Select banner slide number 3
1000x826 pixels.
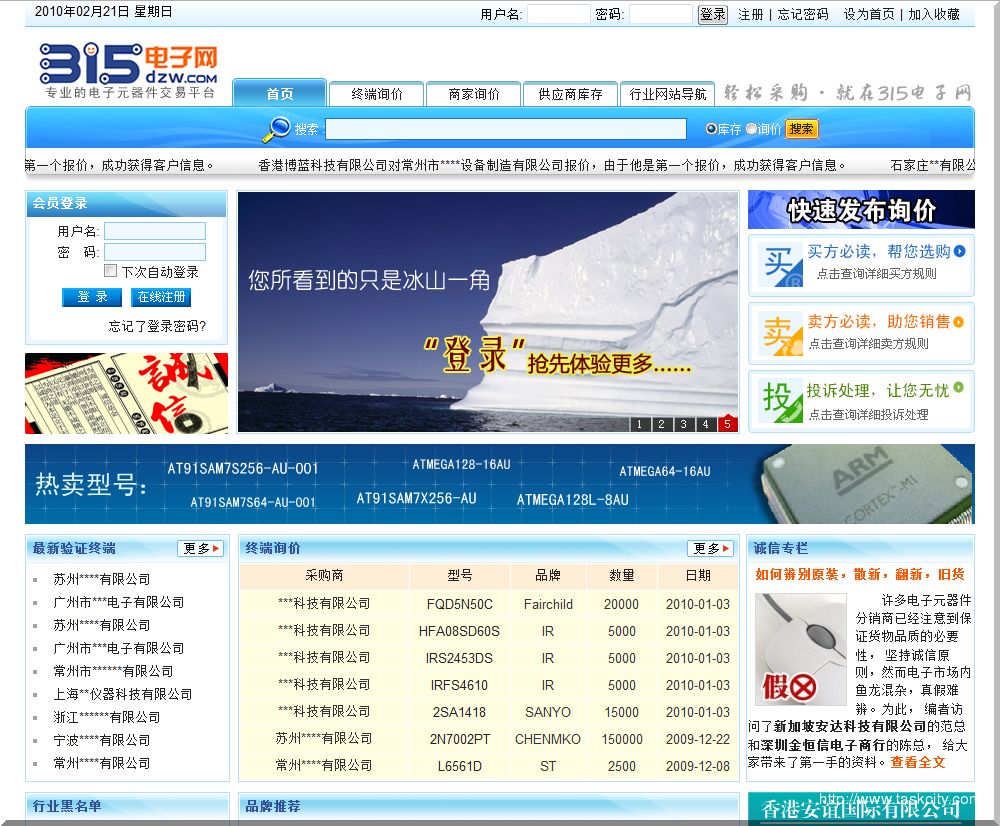coord(683,424)
